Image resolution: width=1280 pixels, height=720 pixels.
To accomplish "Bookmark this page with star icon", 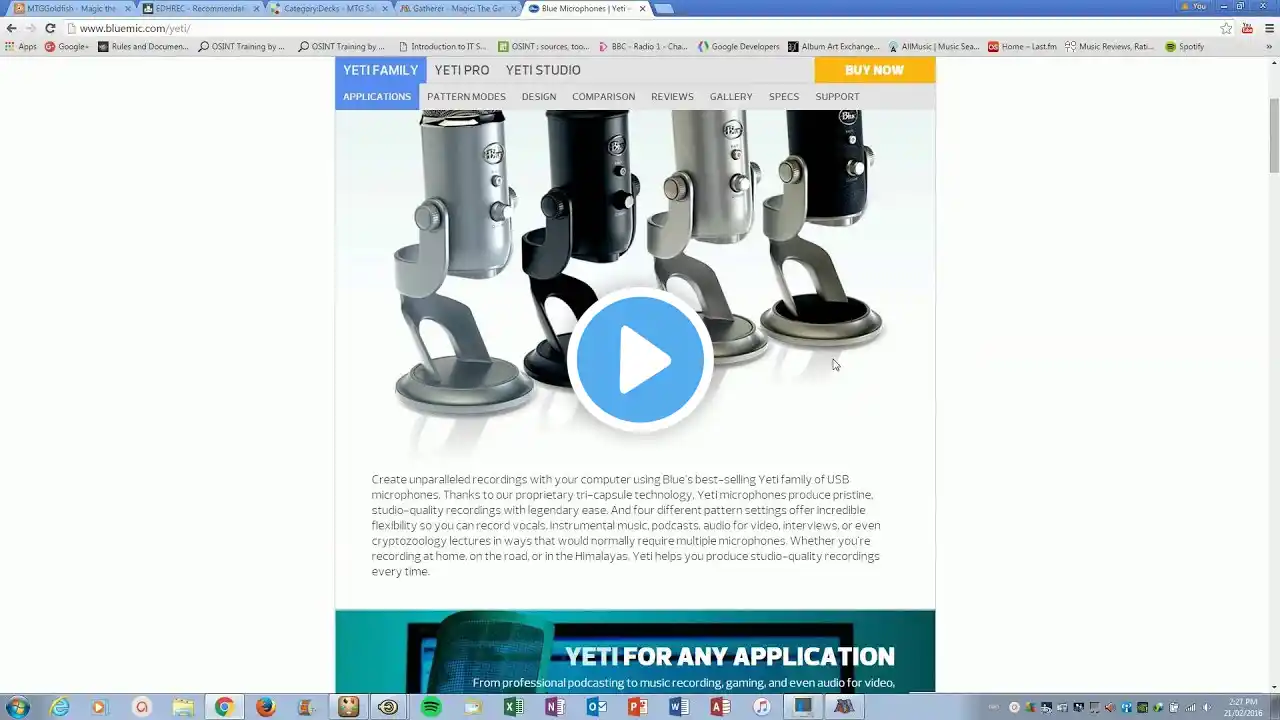I will (x=1226, y=28).
